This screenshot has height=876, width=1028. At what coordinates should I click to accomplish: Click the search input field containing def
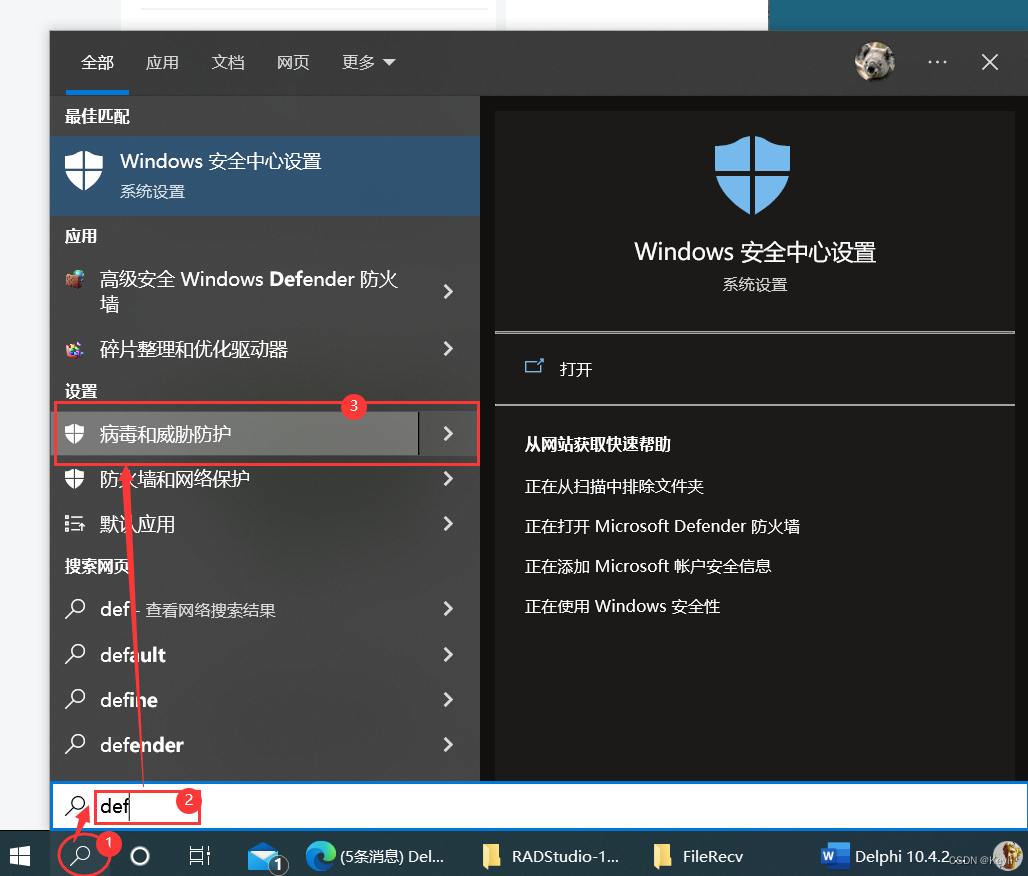(x=539, y=806)
